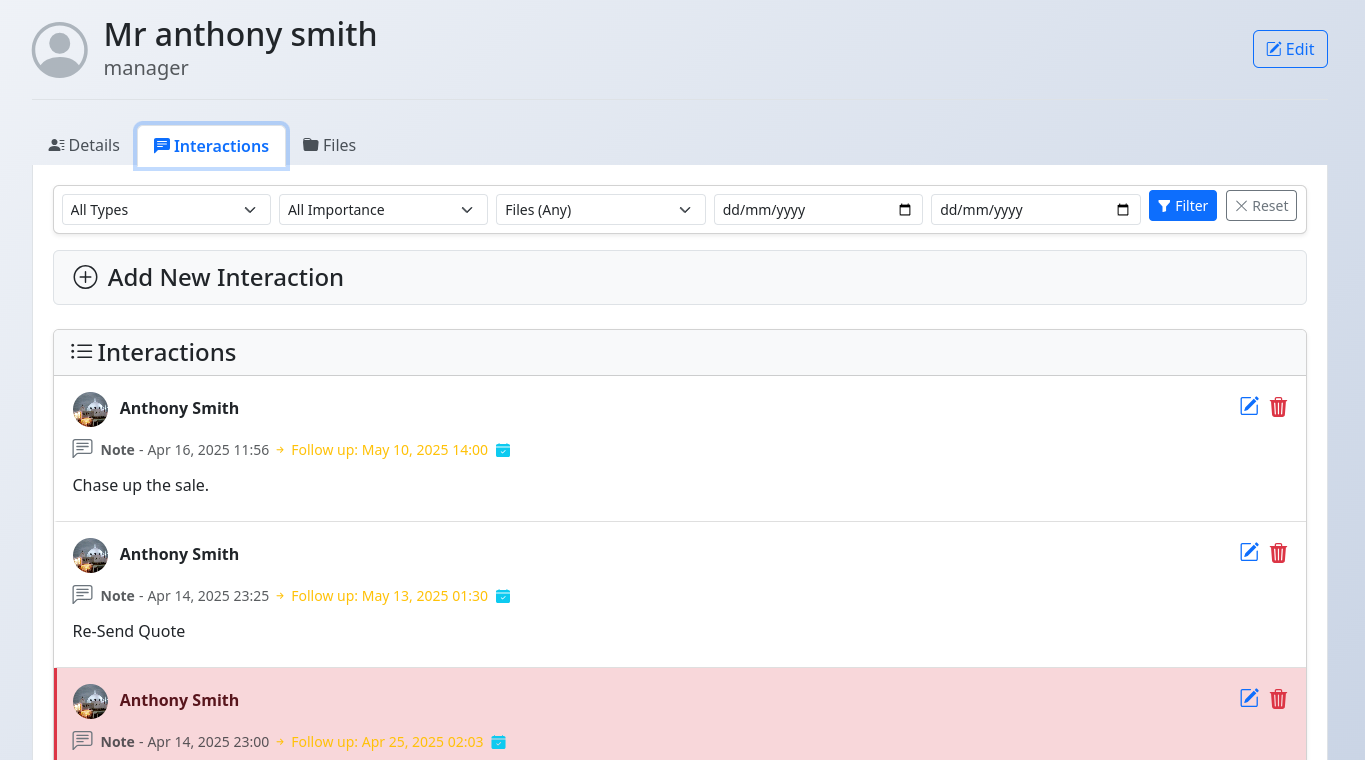
Task: Click the Edit contact button
Action: pos(1290,49)
